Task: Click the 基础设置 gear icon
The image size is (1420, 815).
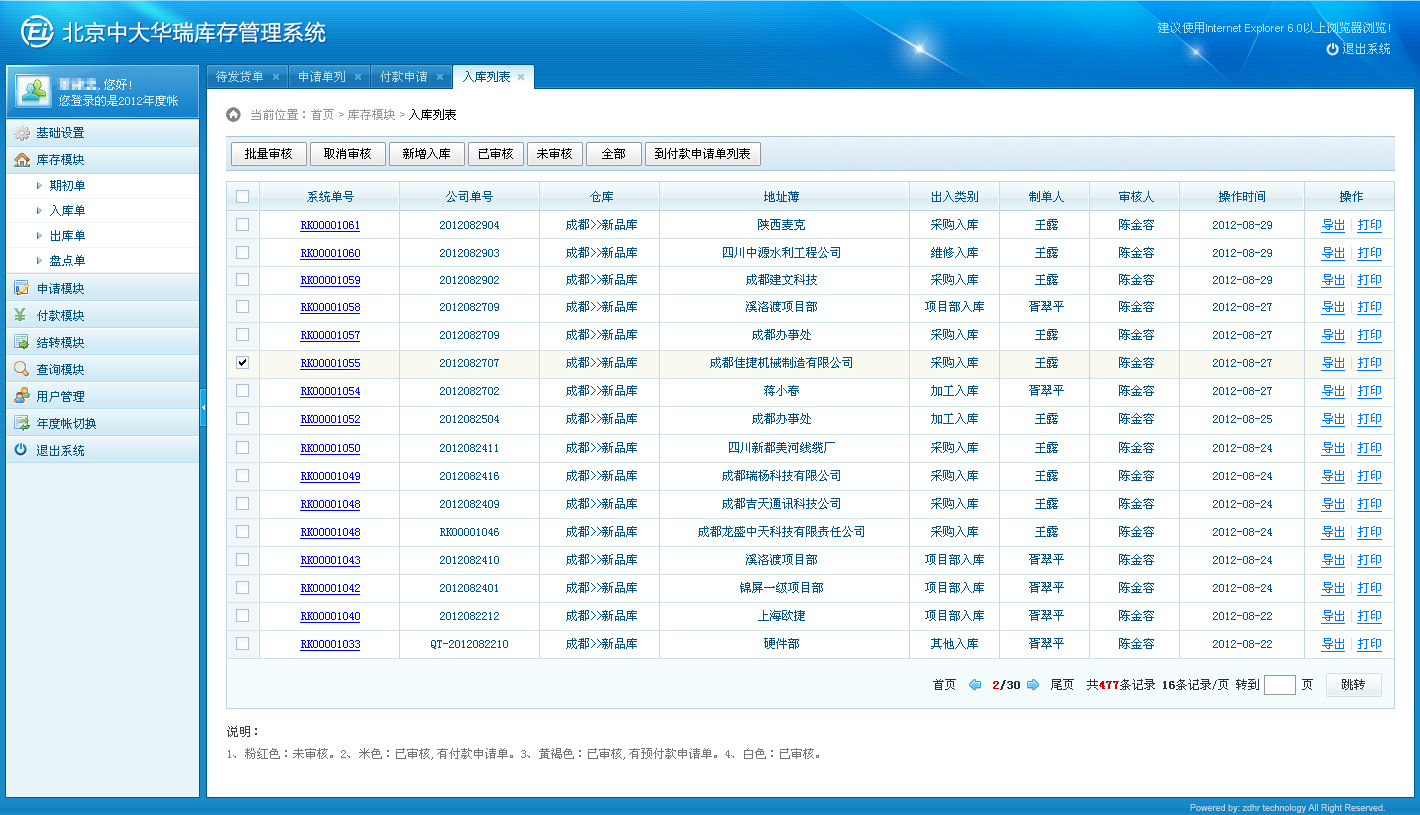Action: coord(22,133)
